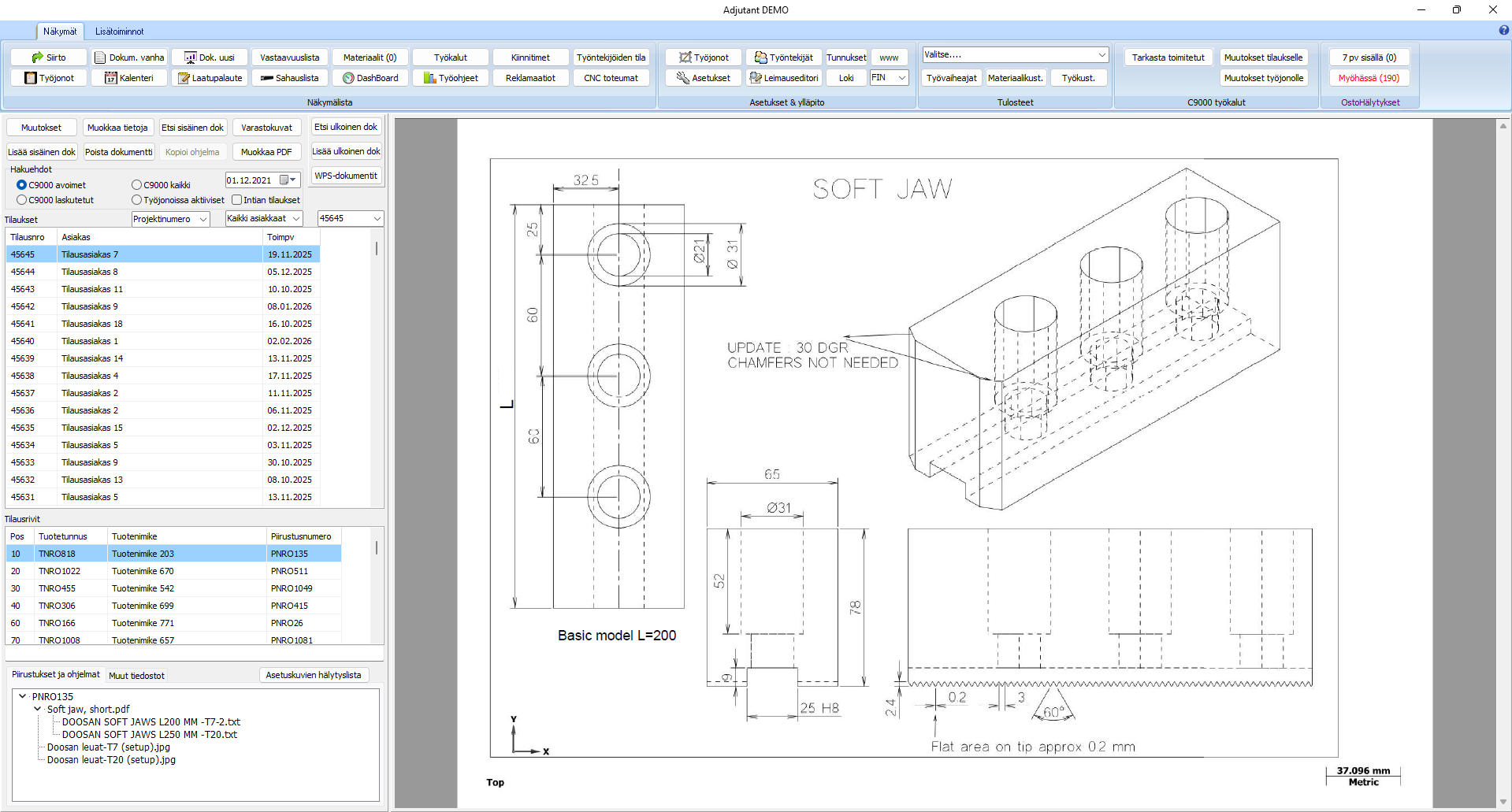The width and height of the screenshot is (1512, 812).
Task: Open Työjonot in the Näkymälista group
Action: point(49,78)
